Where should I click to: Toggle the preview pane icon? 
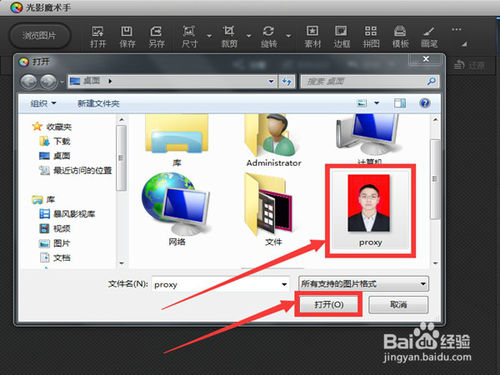[x=400, y=103]
